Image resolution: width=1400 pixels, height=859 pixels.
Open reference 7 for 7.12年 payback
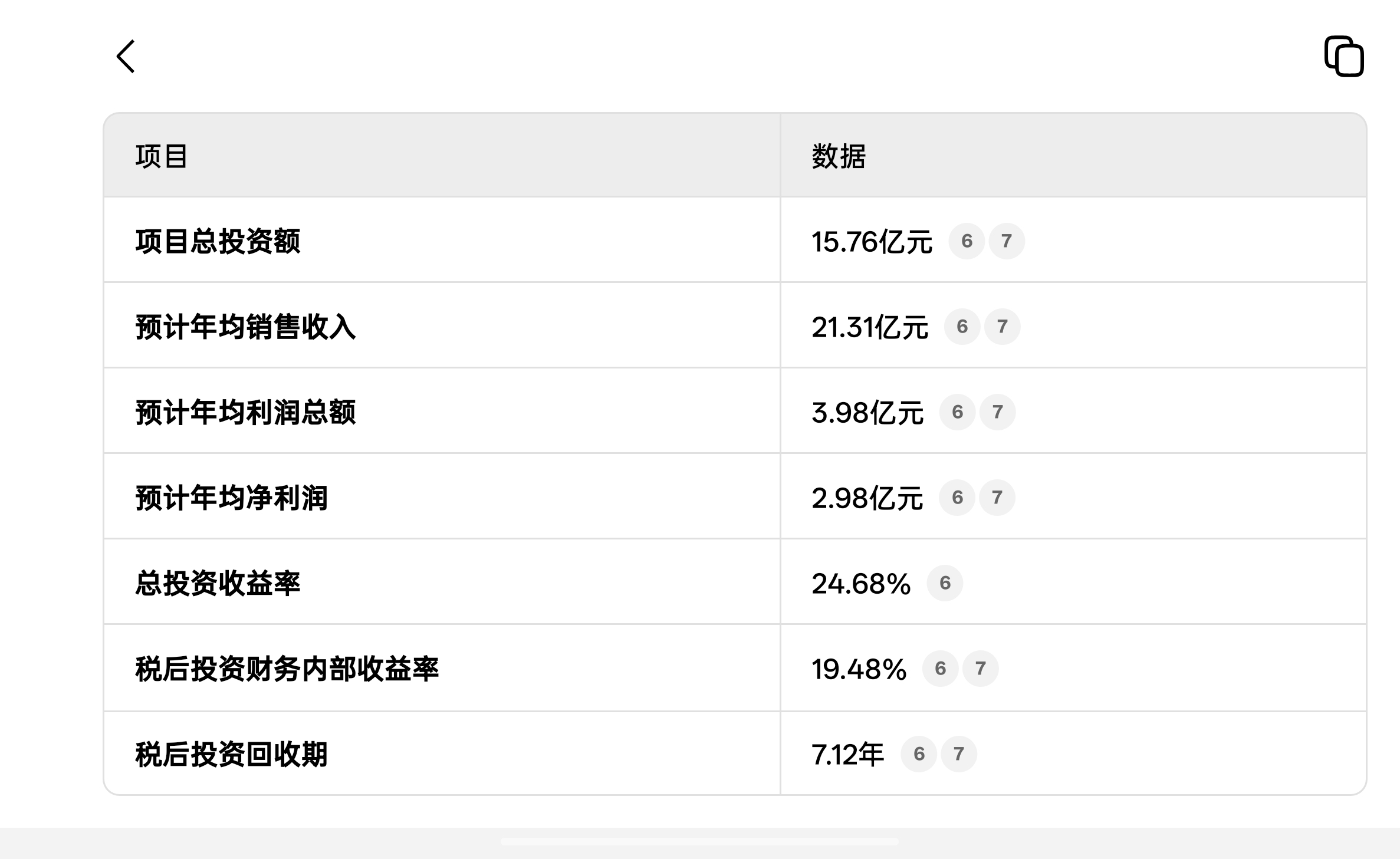(x=959, y=754)
